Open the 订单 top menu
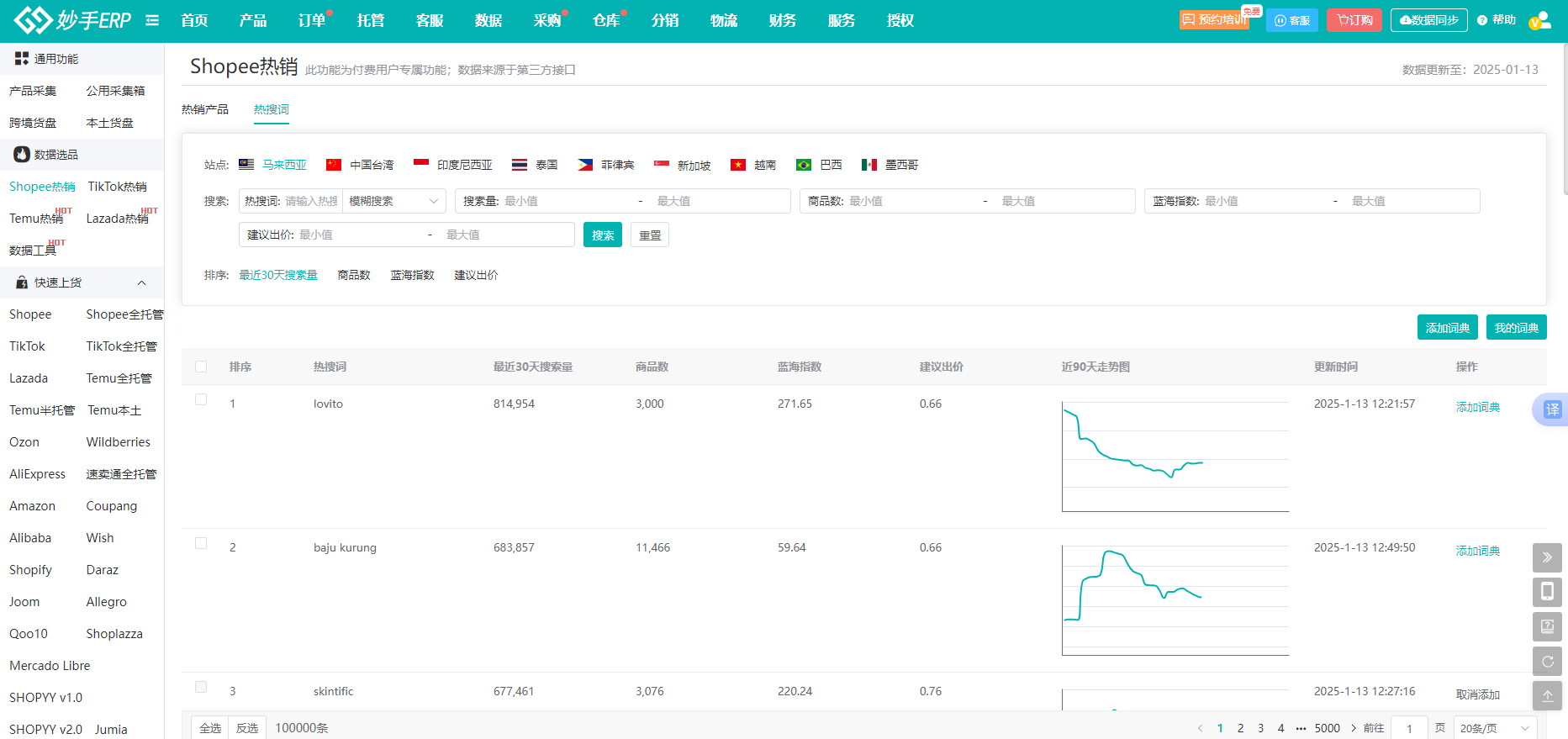Screen dimensions: 1568x739 click(x=312, y=20)
